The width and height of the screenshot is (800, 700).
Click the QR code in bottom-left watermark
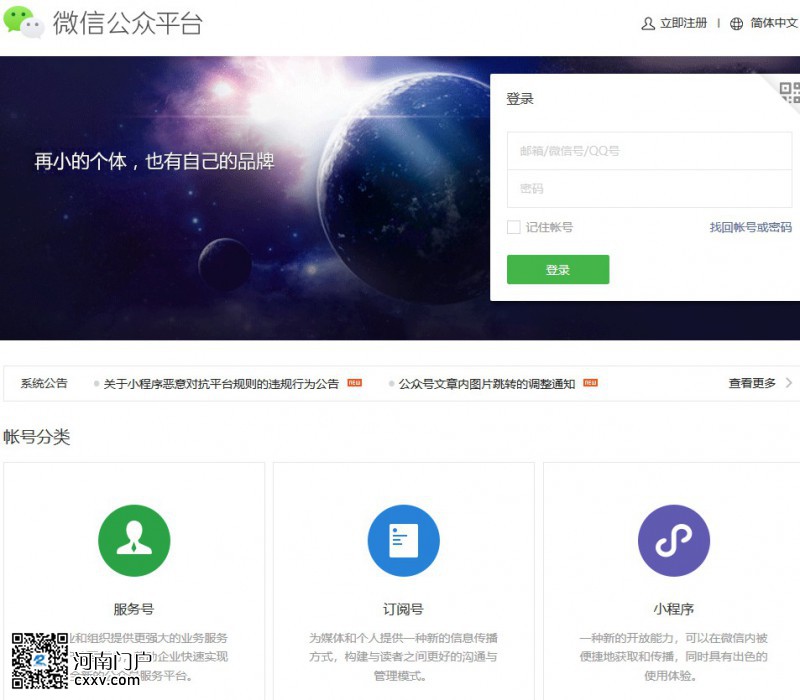click(39, 661)
